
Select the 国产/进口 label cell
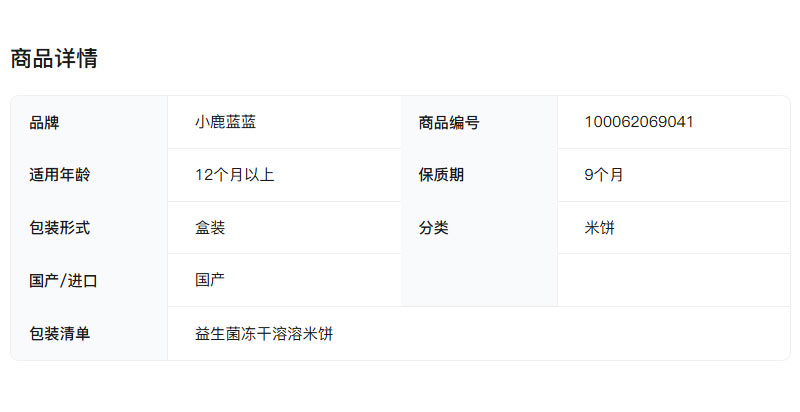coord(64,281)
